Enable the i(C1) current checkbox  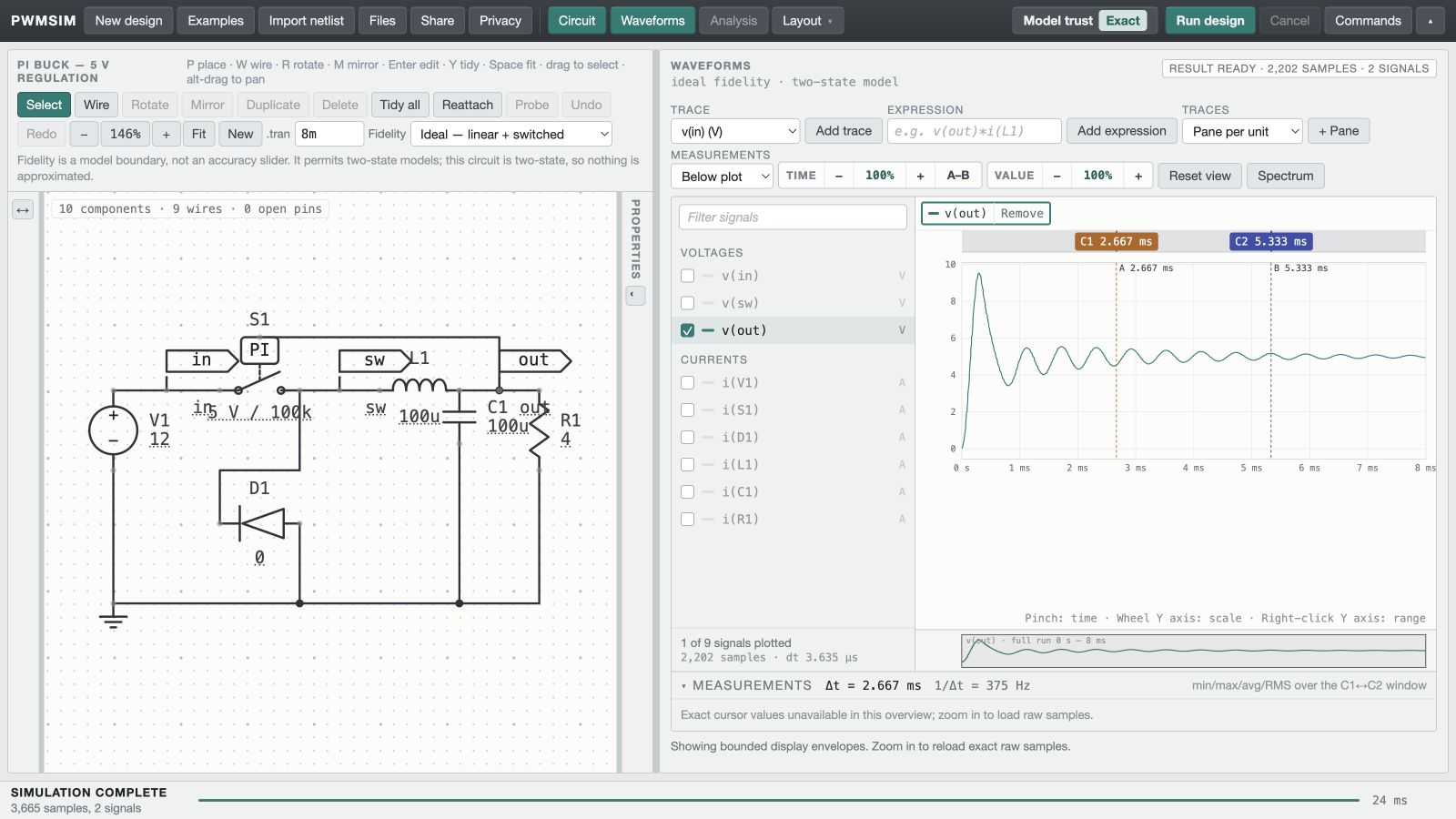pos(687,492)
